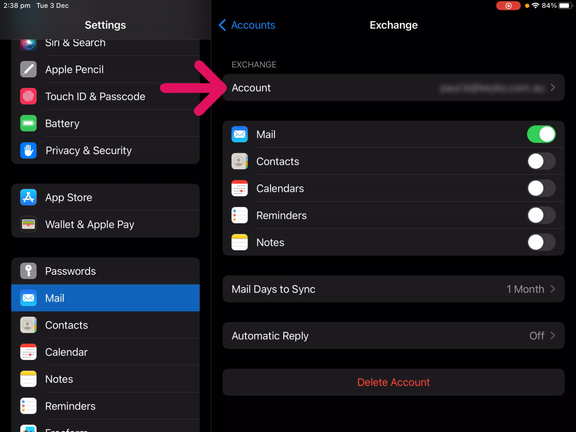Open Privacy & Security settings
The height and width of the screenshot is (432, 576).
click(105, 150)
